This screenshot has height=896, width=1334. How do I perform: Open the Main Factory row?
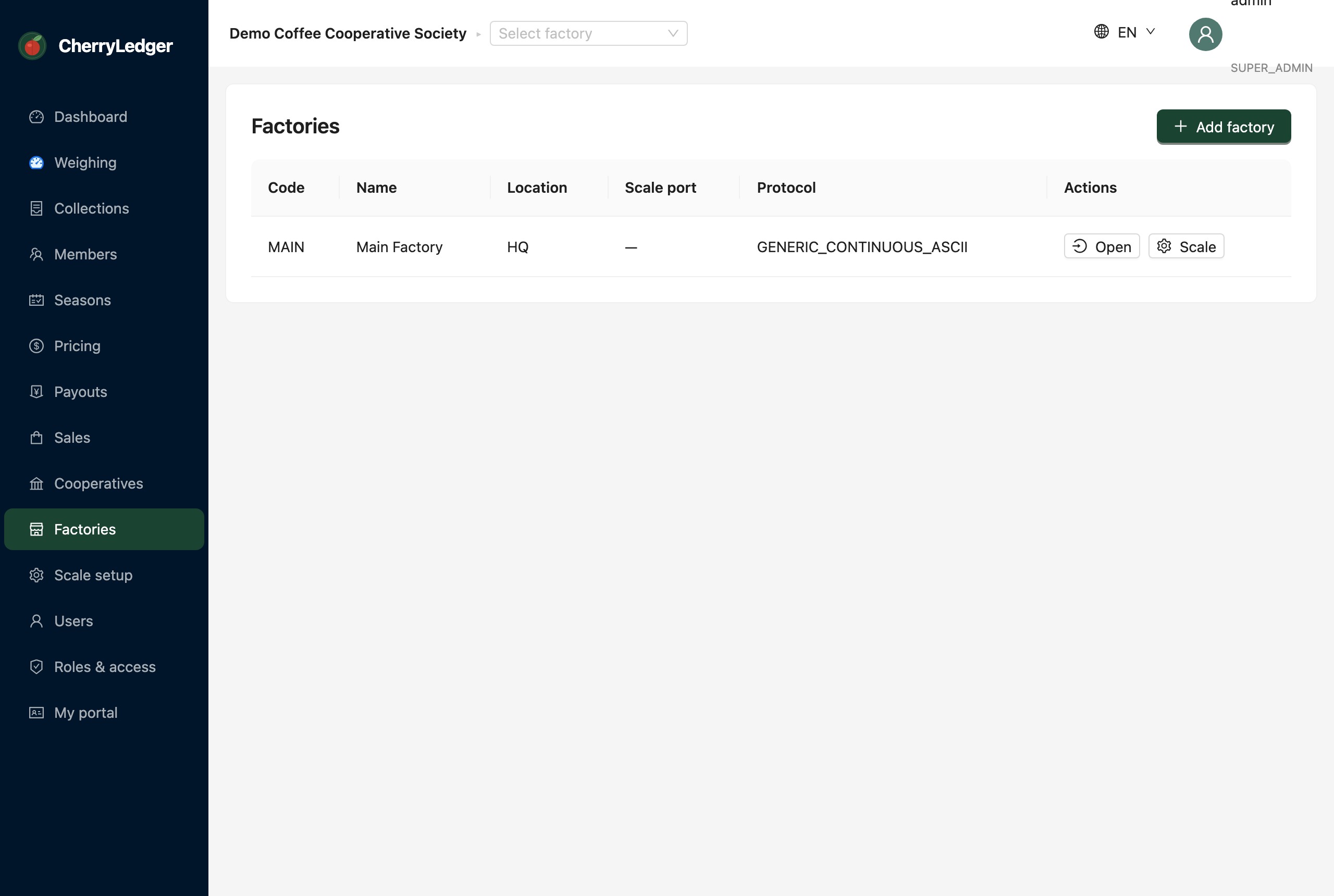click(1102, 246)
